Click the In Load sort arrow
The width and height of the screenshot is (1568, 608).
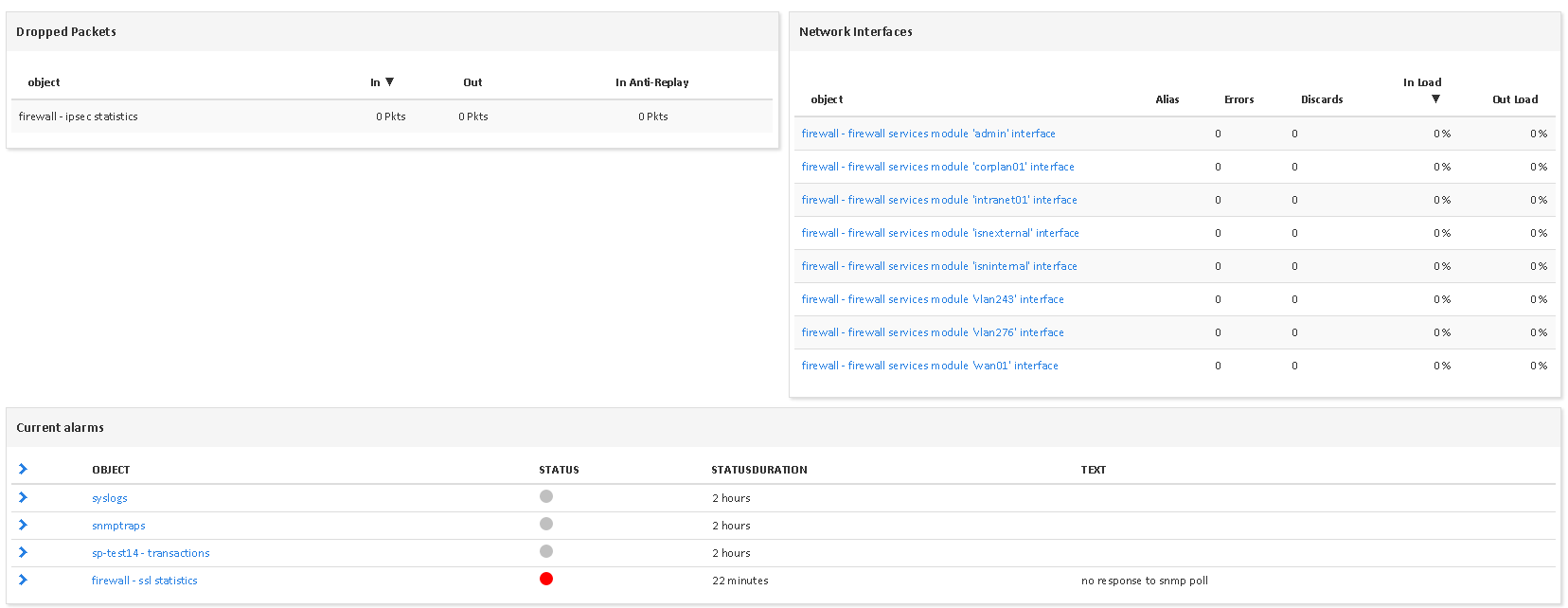pos(1435,98)
